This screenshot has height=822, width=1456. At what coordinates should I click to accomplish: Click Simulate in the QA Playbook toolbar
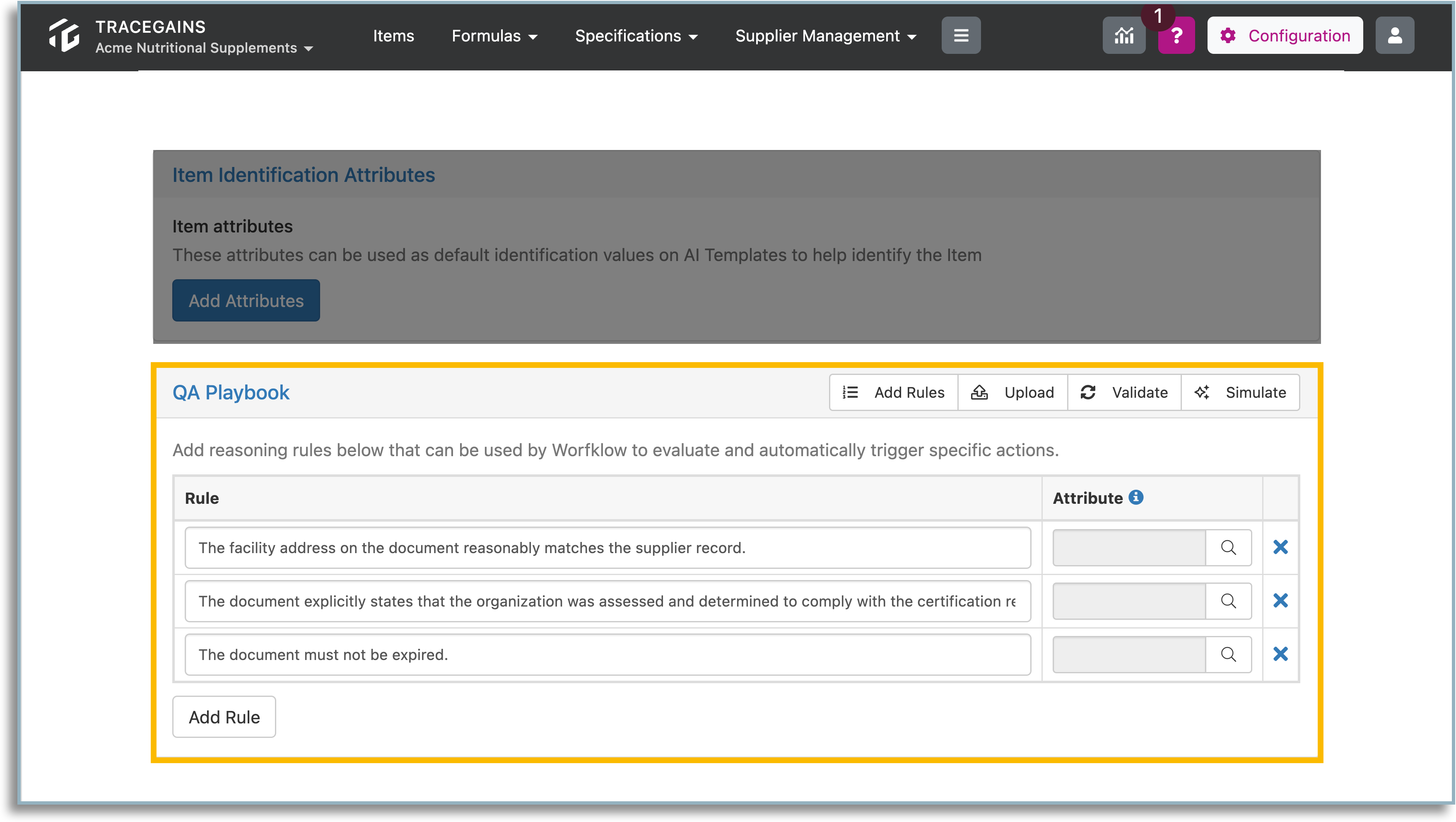[1240, 392]
